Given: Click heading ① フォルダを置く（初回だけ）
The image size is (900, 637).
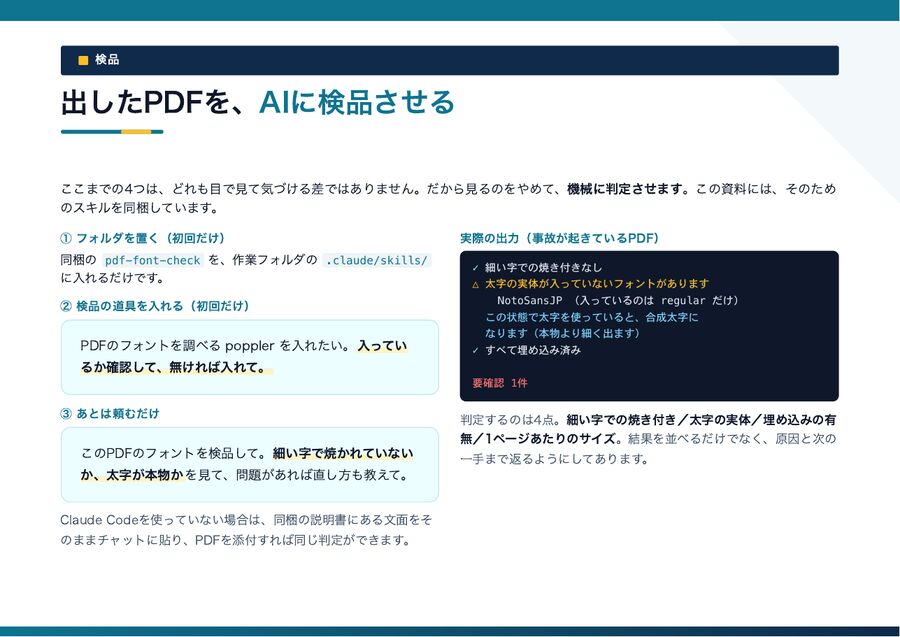Looking at the screenshot, I should (x=142, y=238).
